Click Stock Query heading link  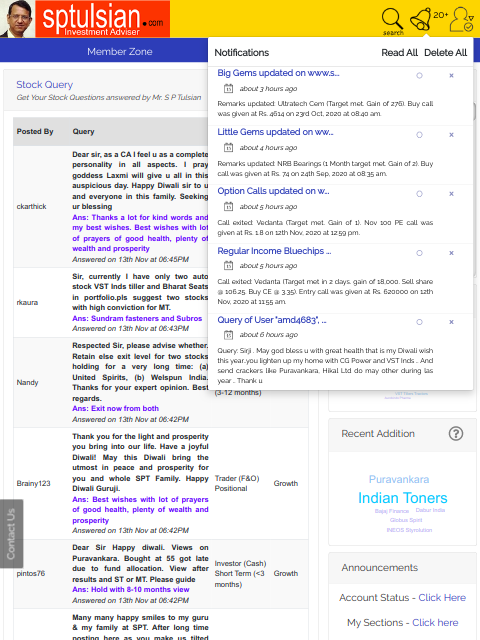44,84
